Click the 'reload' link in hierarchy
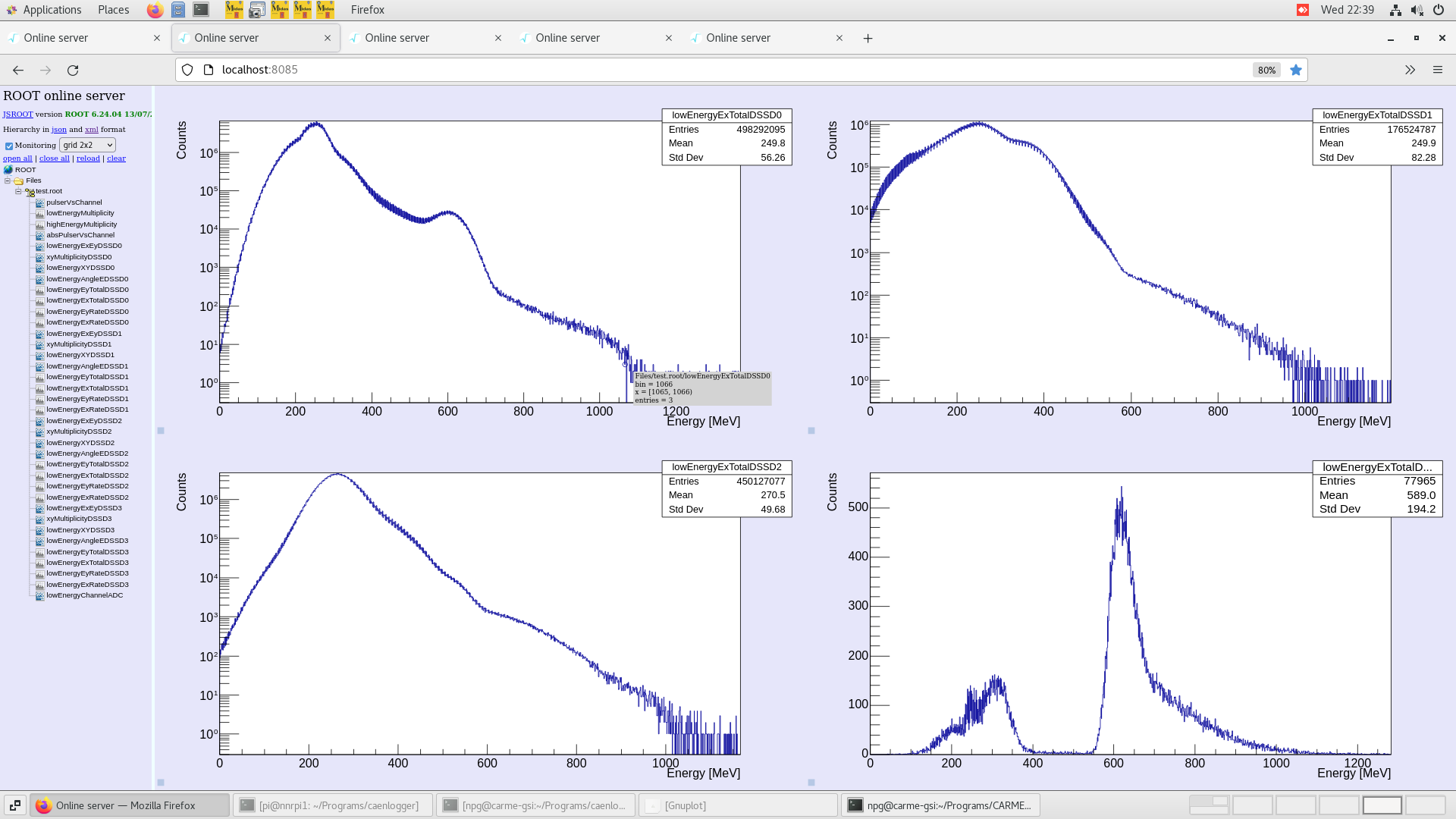The width and height of the screenshot is (1456, 819). click(x=88, y=158)
